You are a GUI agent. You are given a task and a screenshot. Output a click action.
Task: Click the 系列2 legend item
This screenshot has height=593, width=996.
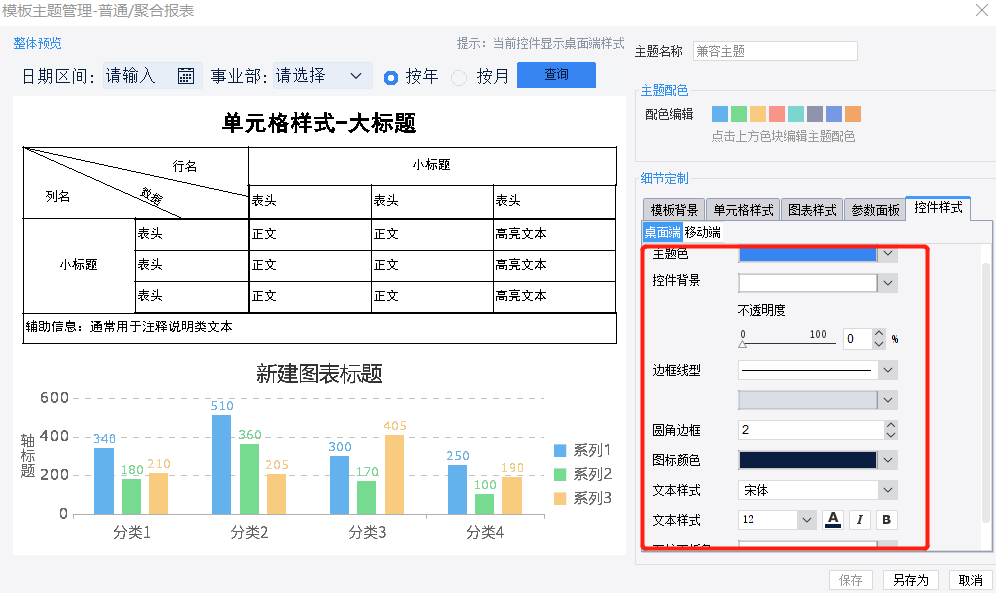(x=582, y=474)
